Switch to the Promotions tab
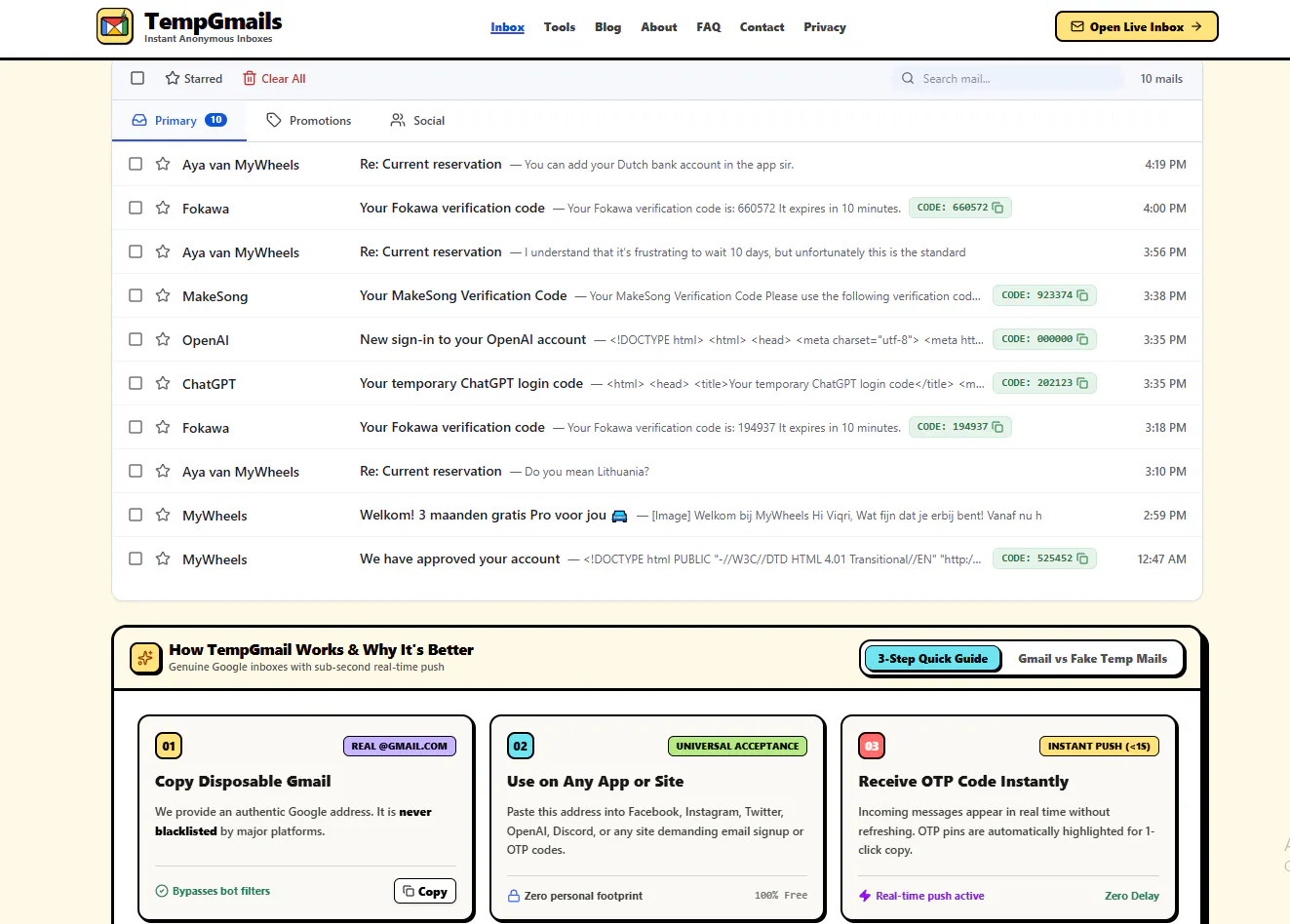The height and width of the screenshot is (924, 1290). tap(309, 121)
